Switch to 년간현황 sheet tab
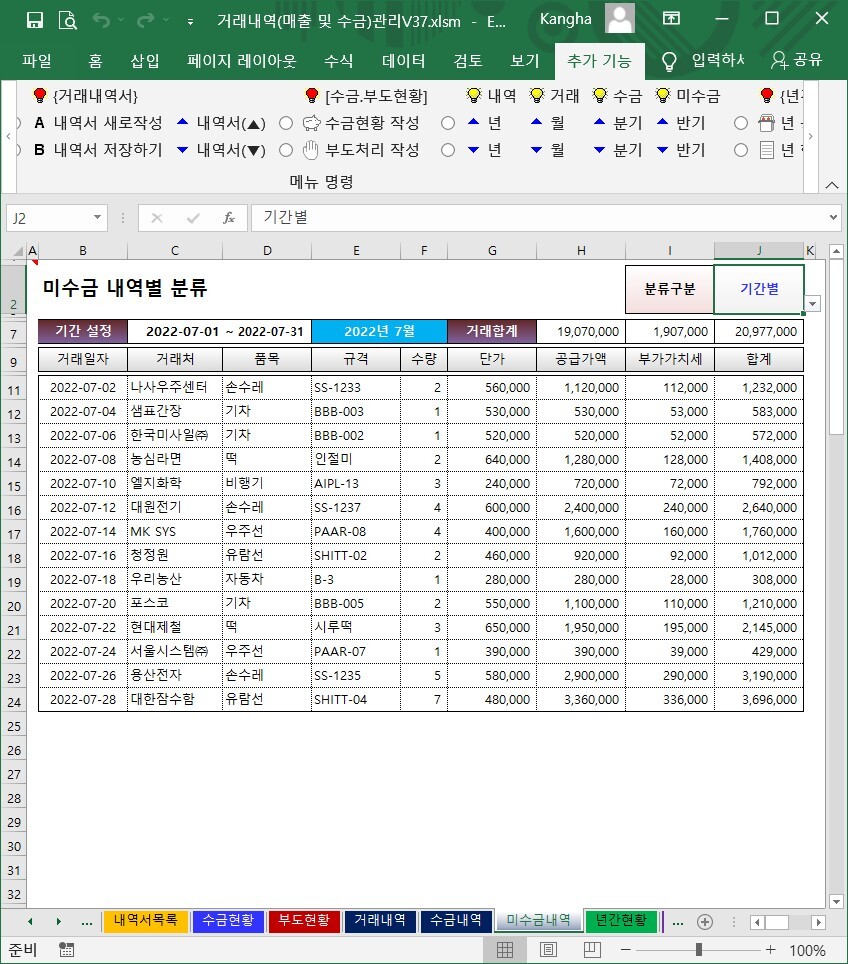Viewport: 848px width, 964px height. pos(621,920)
